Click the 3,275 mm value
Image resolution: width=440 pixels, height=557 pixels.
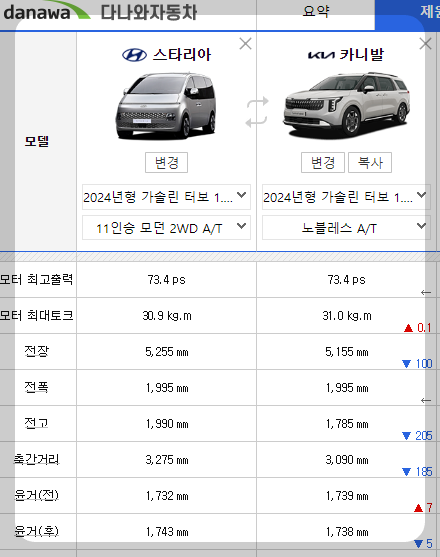pyautogui.click(x=167, y=460)
